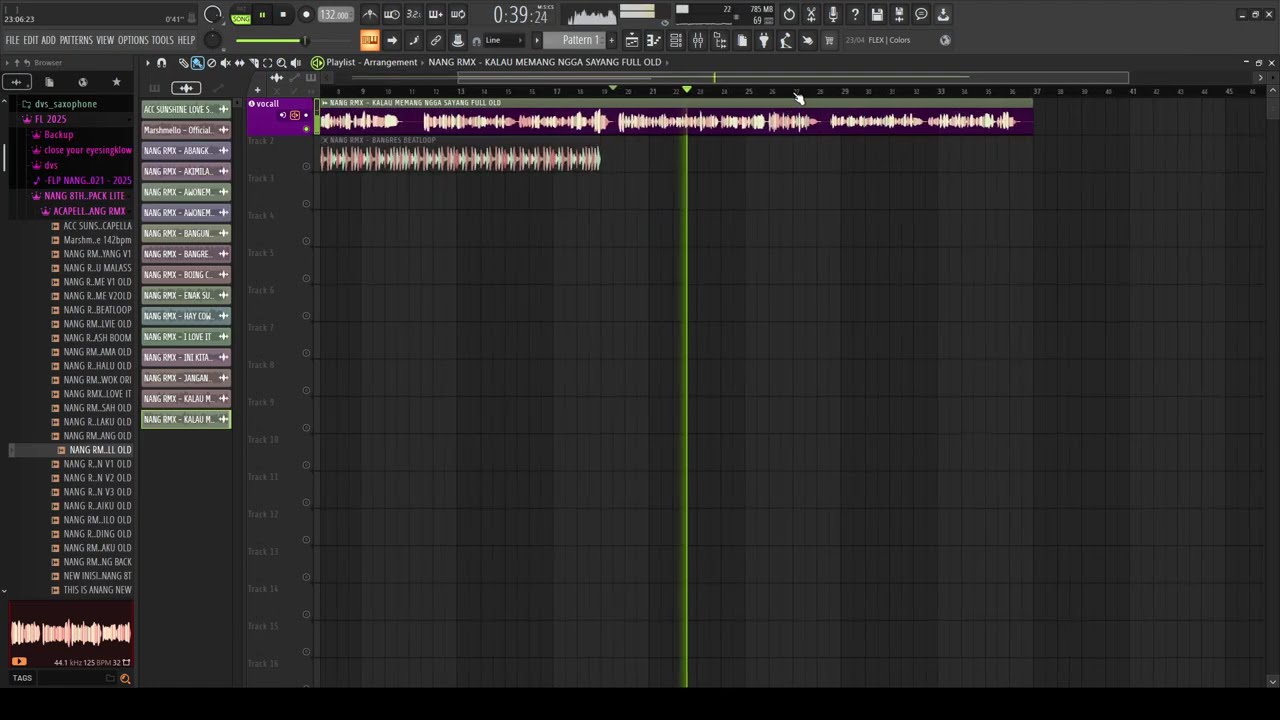1280x720 pixels.
Task: Open audio editor scissors icon
Action: (x=811, y=14)
